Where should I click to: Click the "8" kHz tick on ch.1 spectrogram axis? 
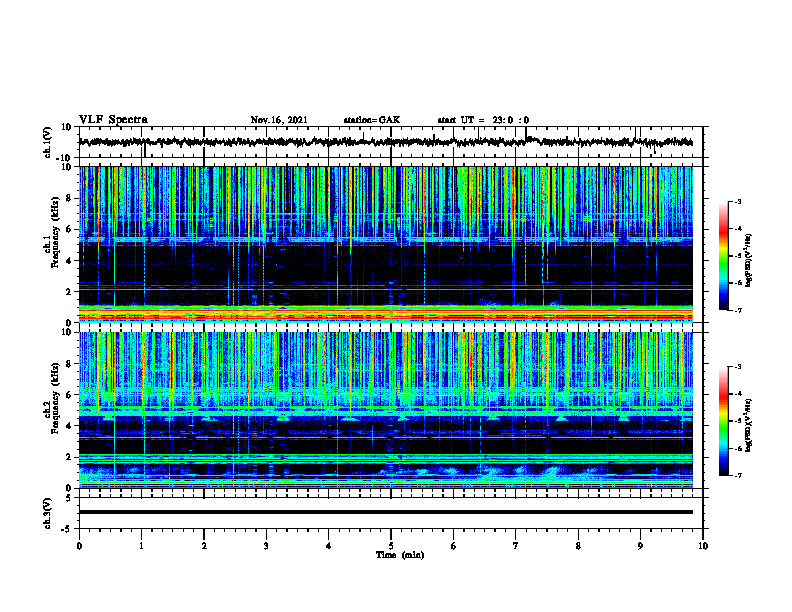click(x=70, y=198)
